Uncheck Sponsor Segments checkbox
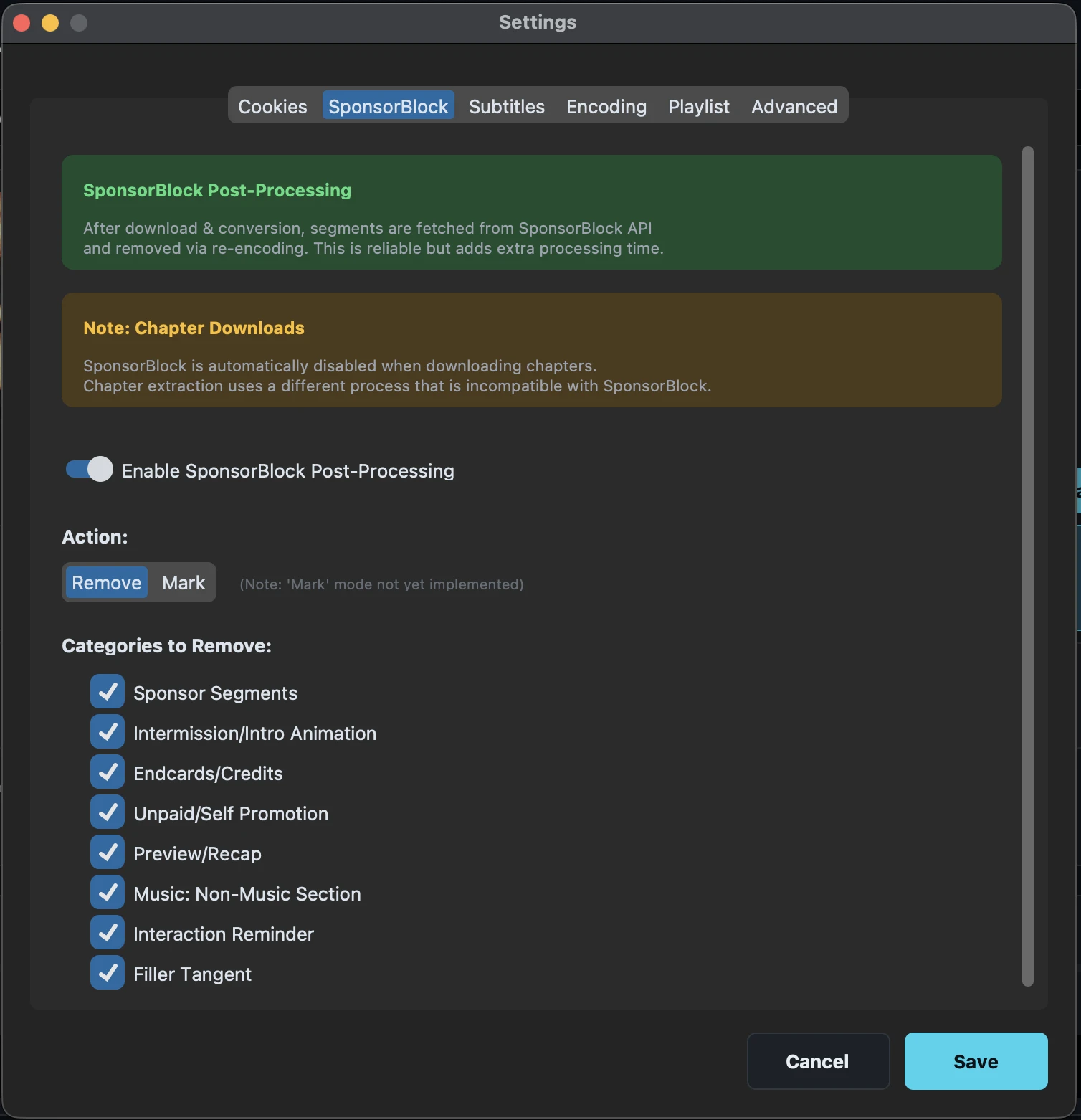The width and height of the screenshot is (1081, 1120). [108, 692]
